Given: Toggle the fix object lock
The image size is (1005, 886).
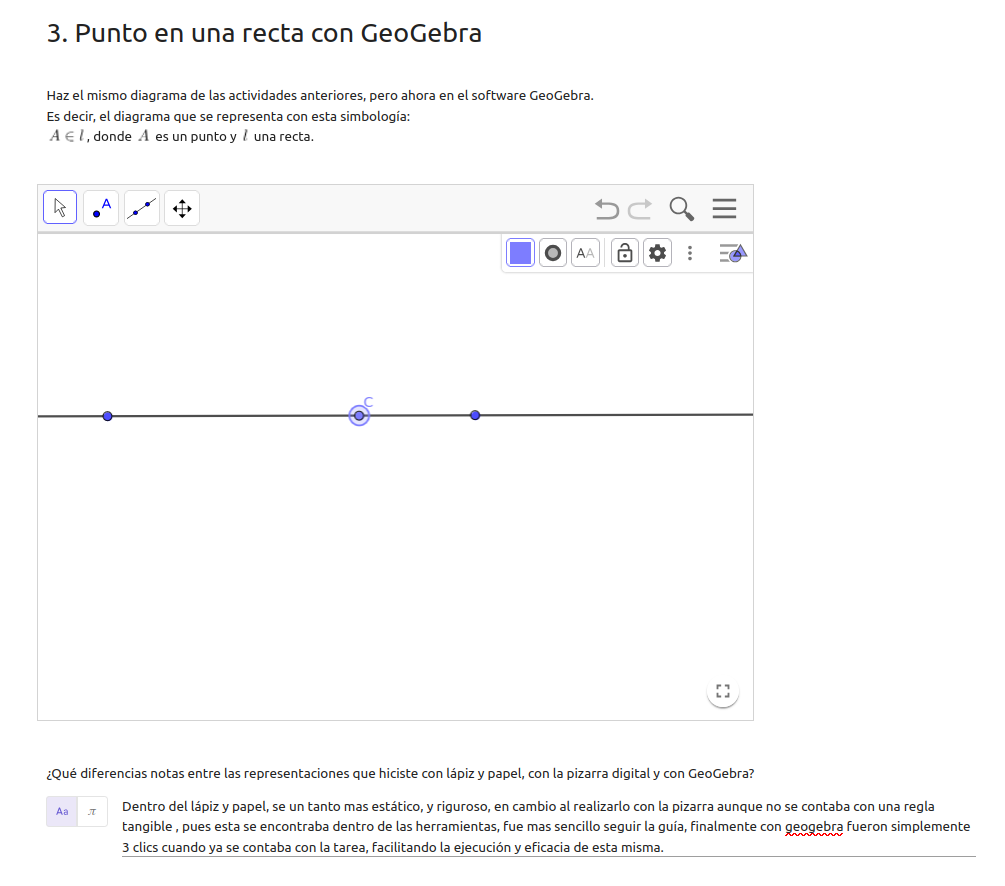Looking at the screenshot, I should 624,253.
